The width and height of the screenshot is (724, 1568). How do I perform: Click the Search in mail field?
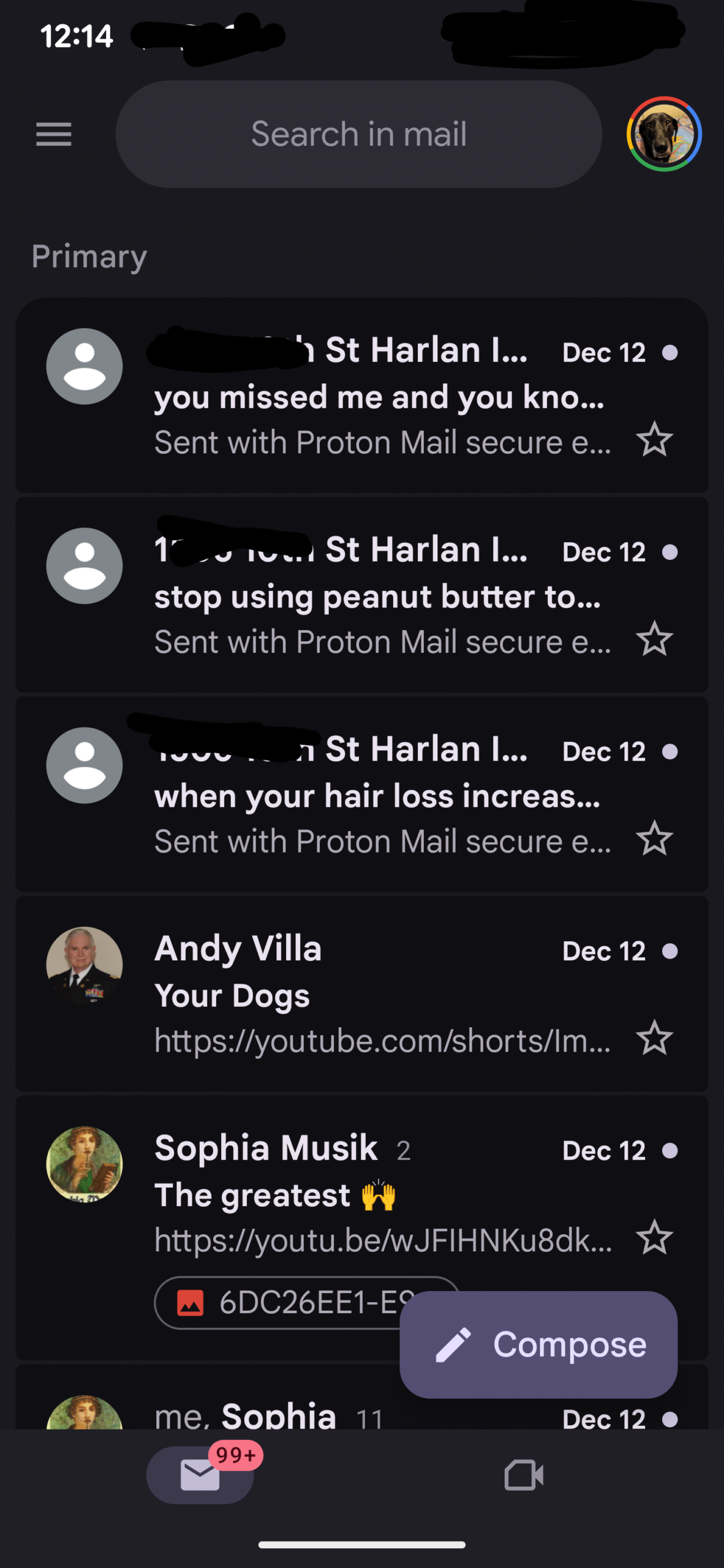(358, 134)
